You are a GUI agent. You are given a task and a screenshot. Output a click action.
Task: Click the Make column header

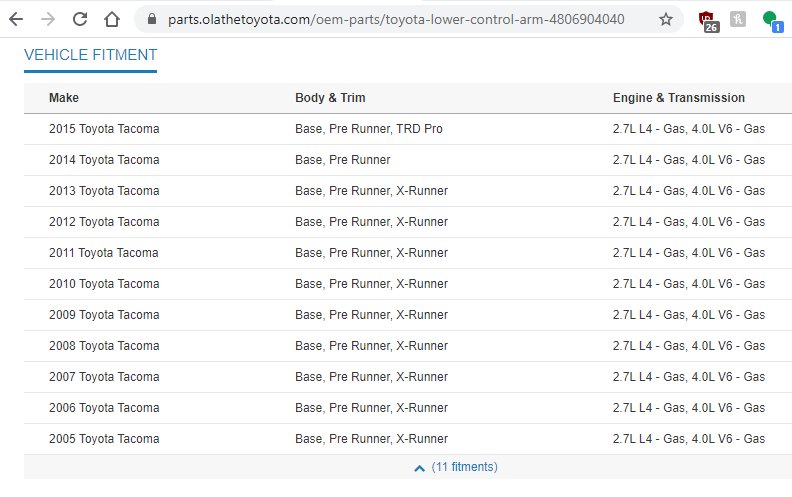pos(64,97)
